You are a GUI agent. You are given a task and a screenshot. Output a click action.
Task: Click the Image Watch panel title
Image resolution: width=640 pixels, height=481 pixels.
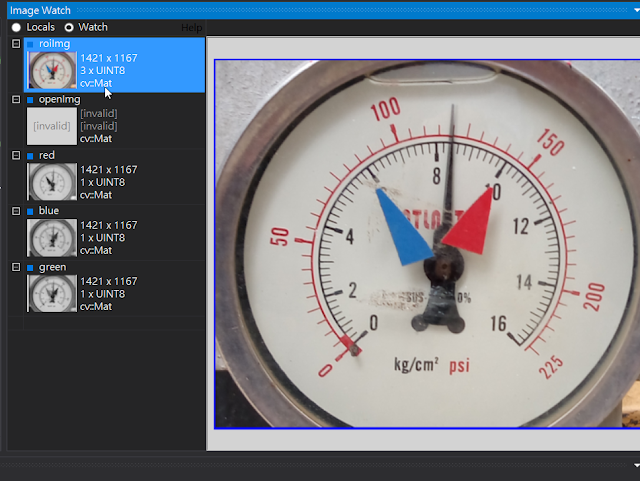pos(40,11)
